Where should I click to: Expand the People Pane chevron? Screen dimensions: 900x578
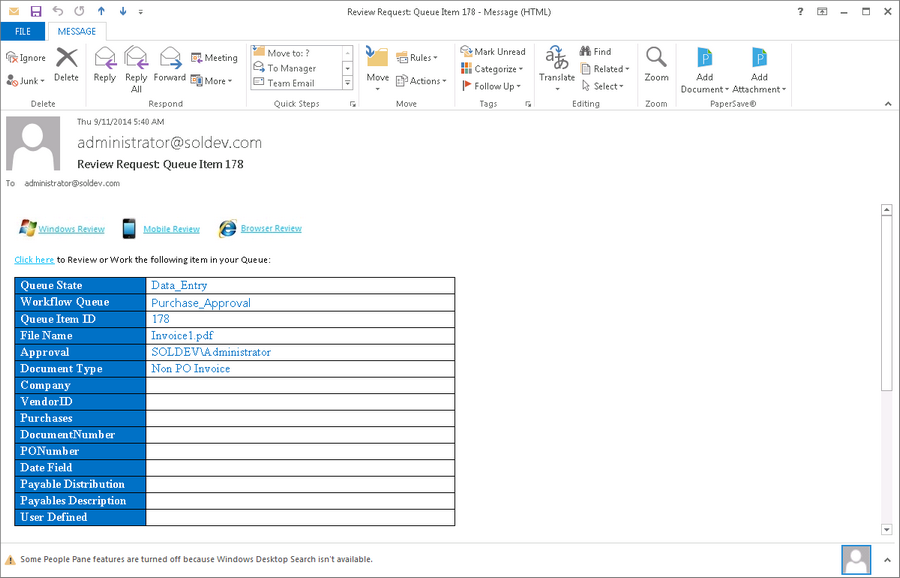888,560
